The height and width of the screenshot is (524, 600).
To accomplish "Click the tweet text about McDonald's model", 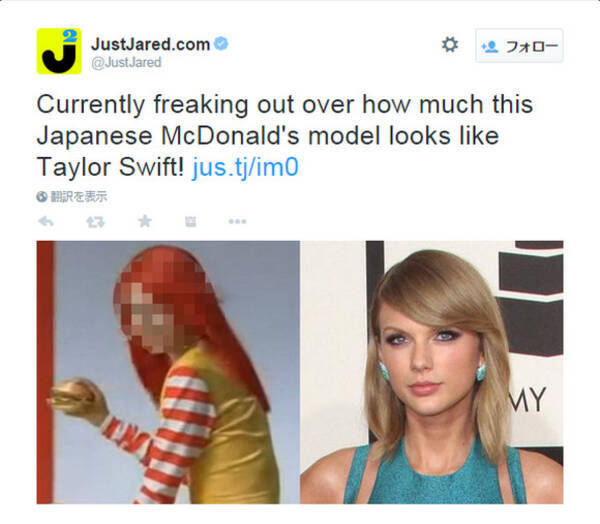I will pyautogui.click(x=285, y=135).
